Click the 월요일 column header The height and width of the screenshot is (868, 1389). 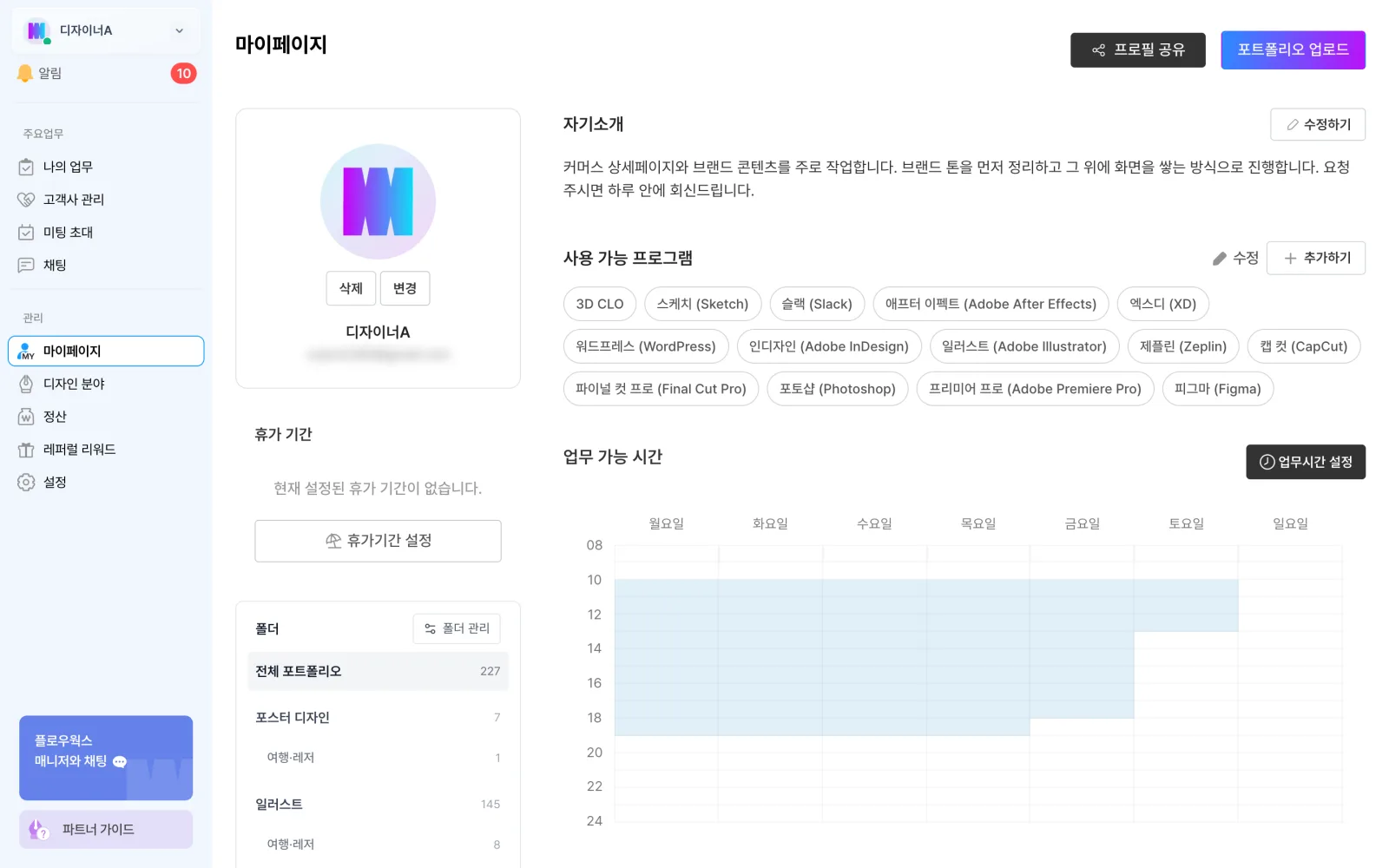(667, 523)
